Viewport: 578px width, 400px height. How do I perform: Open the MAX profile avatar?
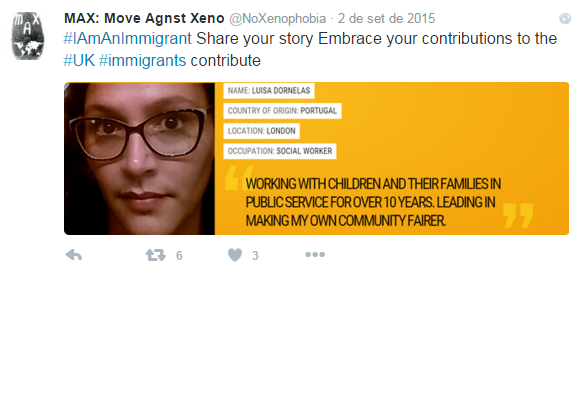tap(28, 36)
